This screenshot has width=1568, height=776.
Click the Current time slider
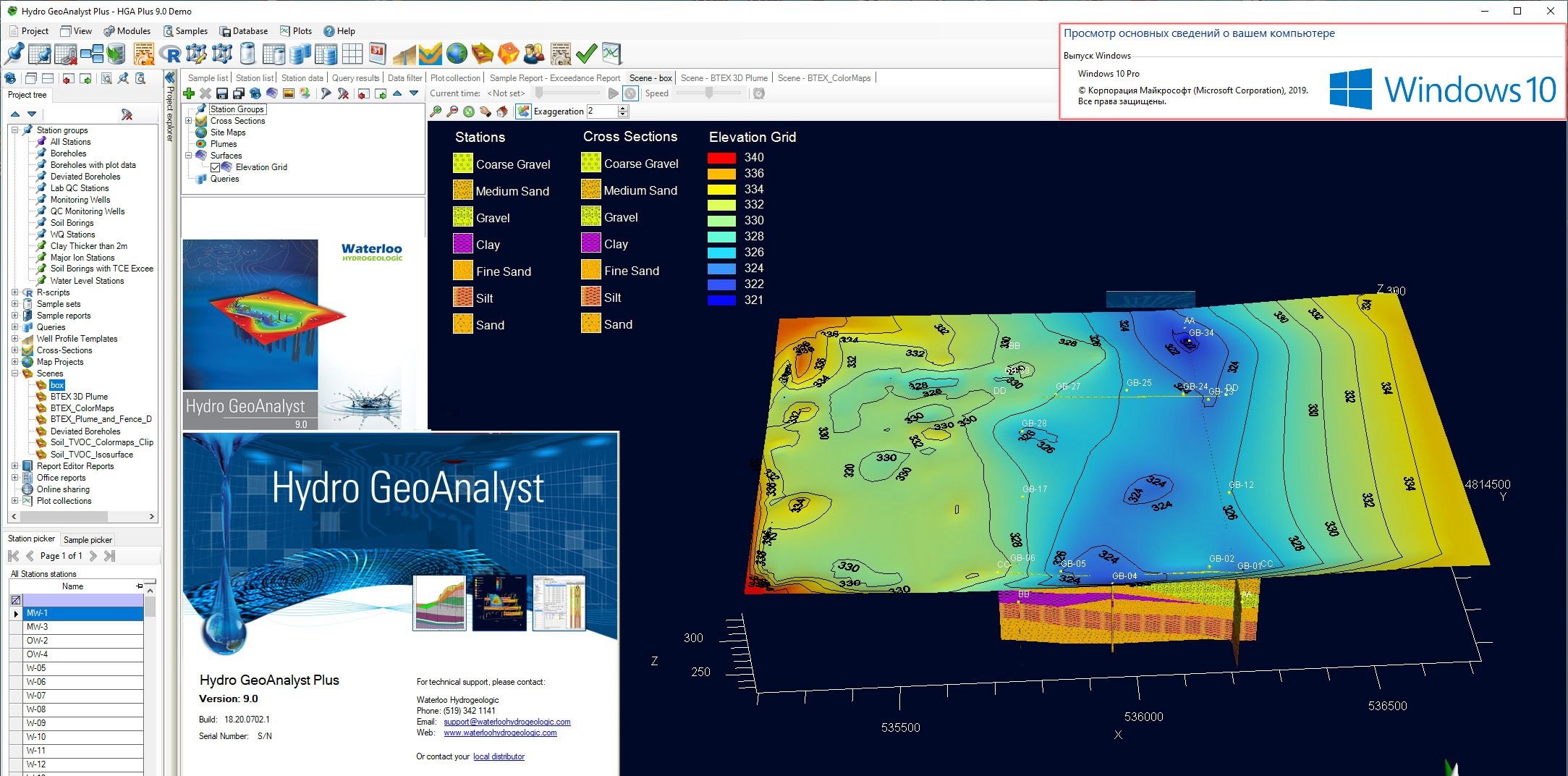coord(567,93)
